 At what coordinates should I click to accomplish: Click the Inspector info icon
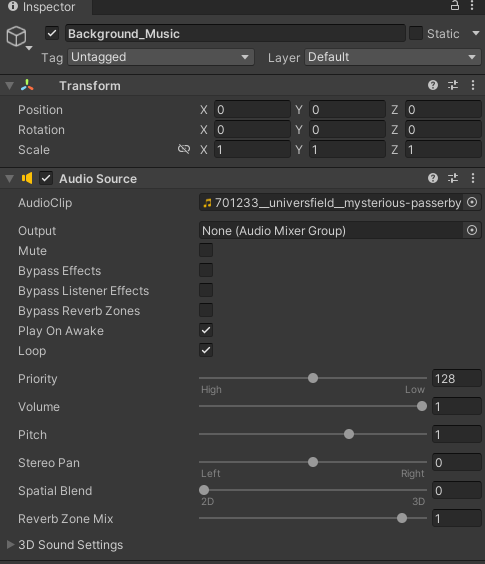(13, 6)
